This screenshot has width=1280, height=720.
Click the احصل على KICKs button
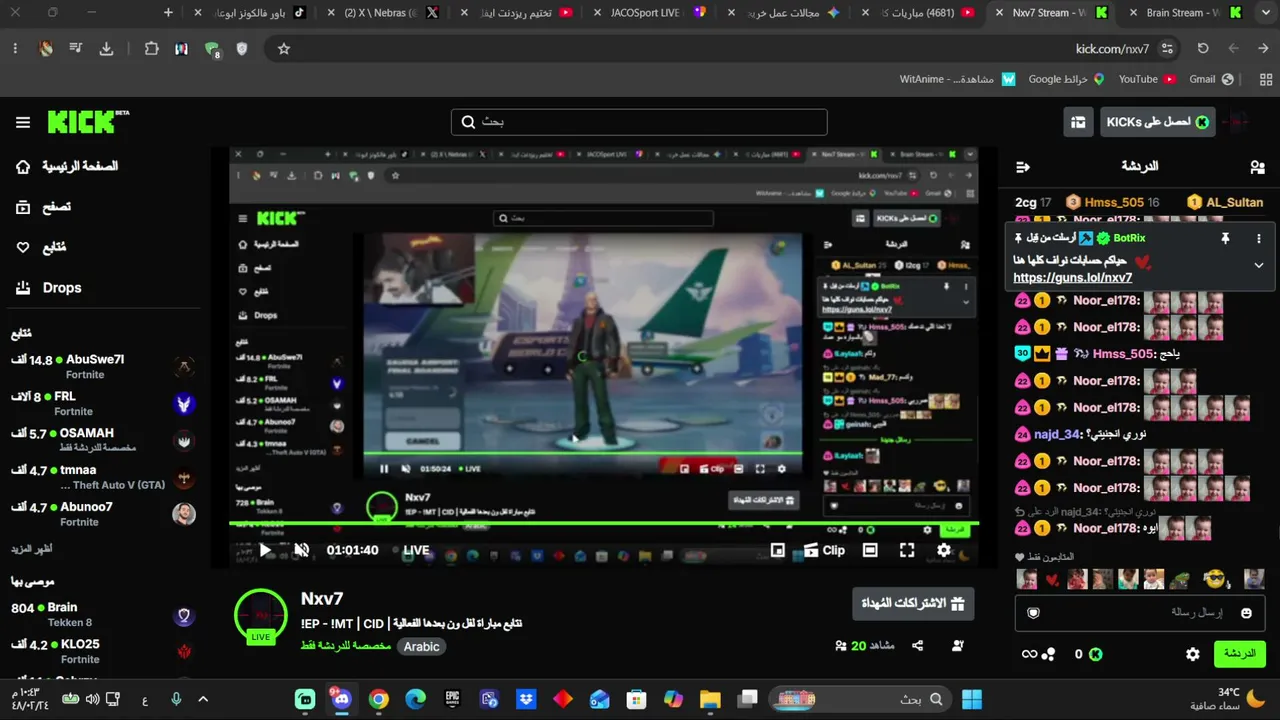click(1158, 122)
